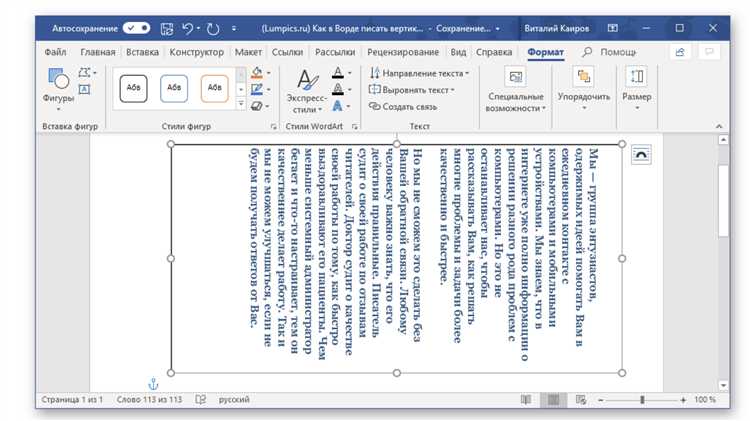The width and height of the screenshot is (750, 421).
Task: Click the Save icon in title bar
Action: point(164,28)
